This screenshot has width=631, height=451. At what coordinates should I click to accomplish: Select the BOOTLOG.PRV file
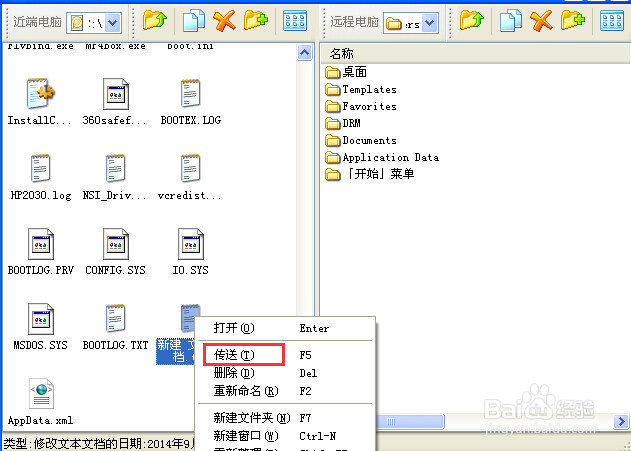coord(41,252)
